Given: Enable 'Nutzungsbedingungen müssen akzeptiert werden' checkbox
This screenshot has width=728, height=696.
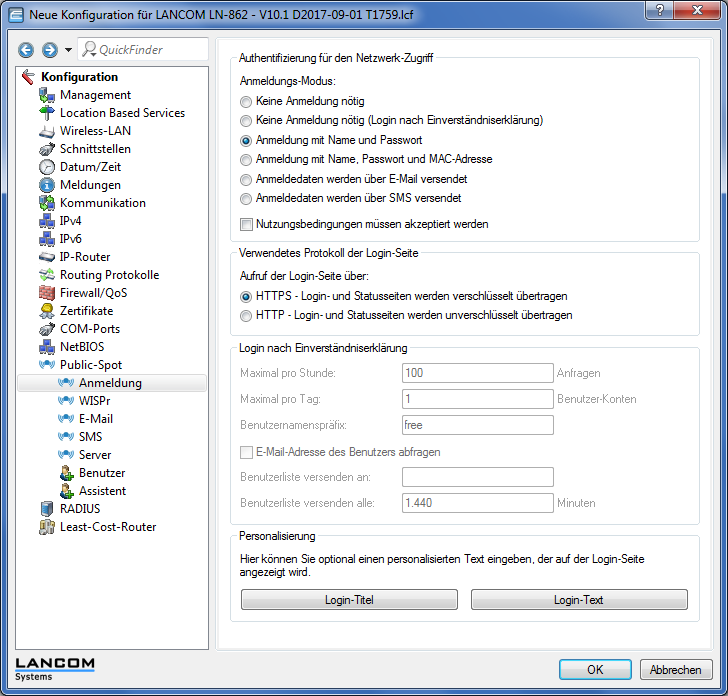Looking at the screenshot, I should [x=247, y=224].
